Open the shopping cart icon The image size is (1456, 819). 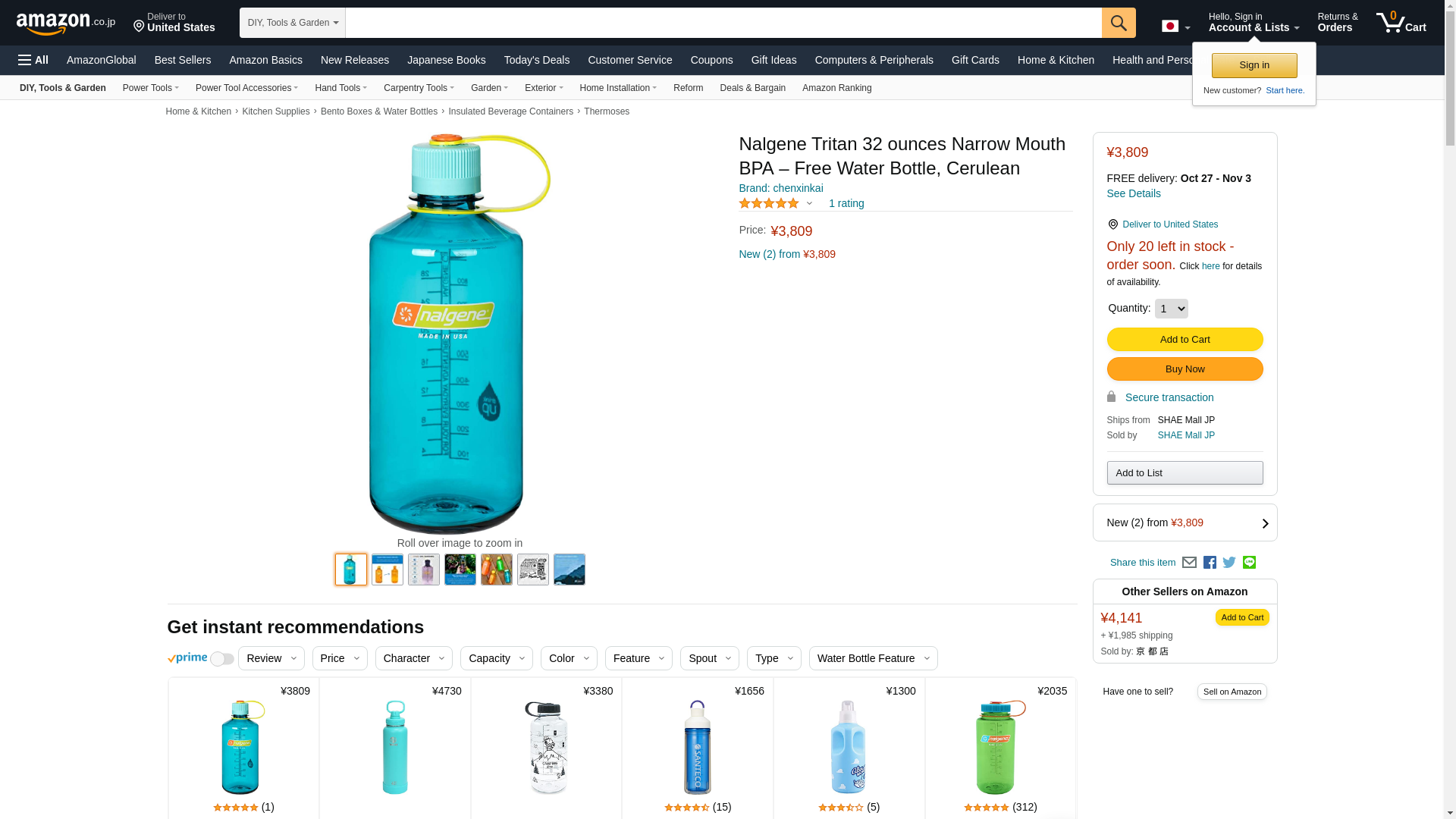pyautogui.click(x=1401, y=23)
